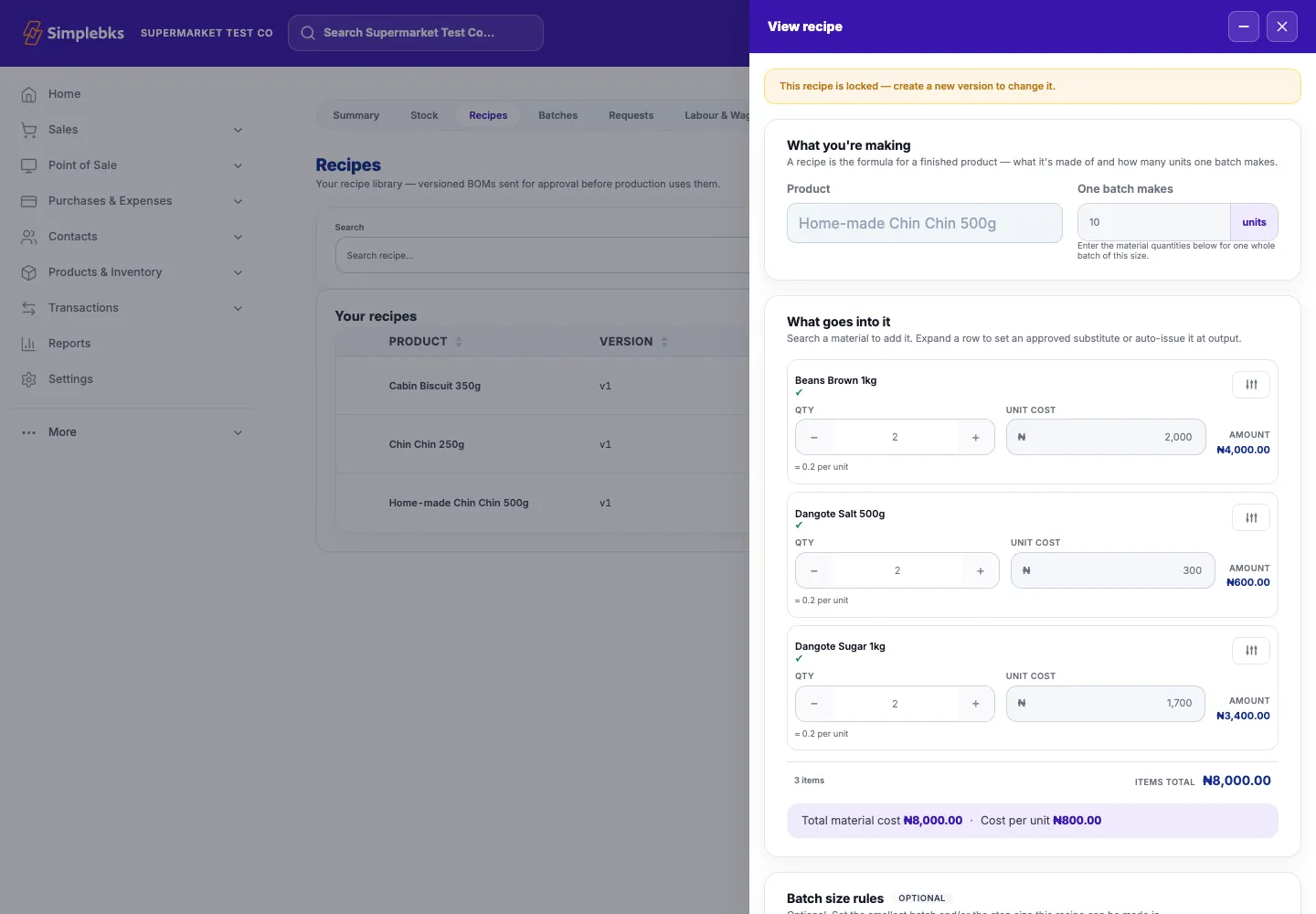This screenshot has height=914, width=1316.
Task: Click the Sales cart icon
Action: [x=29, y=130]
